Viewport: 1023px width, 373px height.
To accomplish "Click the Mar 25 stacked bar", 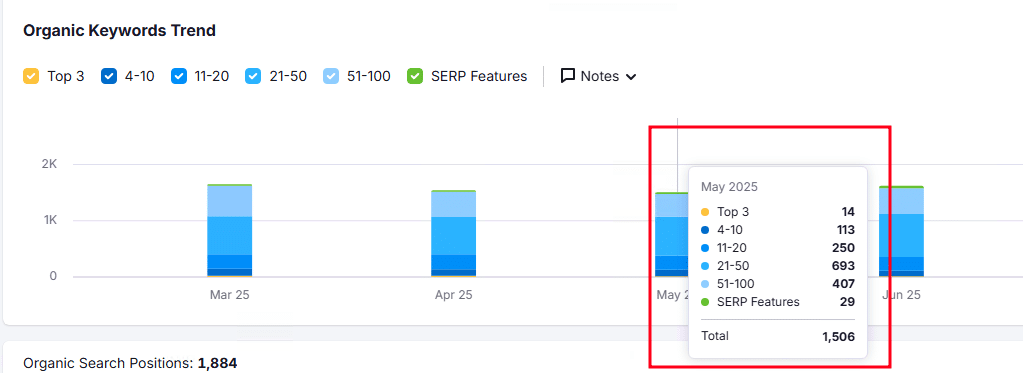I will click(x=230, y=231).
